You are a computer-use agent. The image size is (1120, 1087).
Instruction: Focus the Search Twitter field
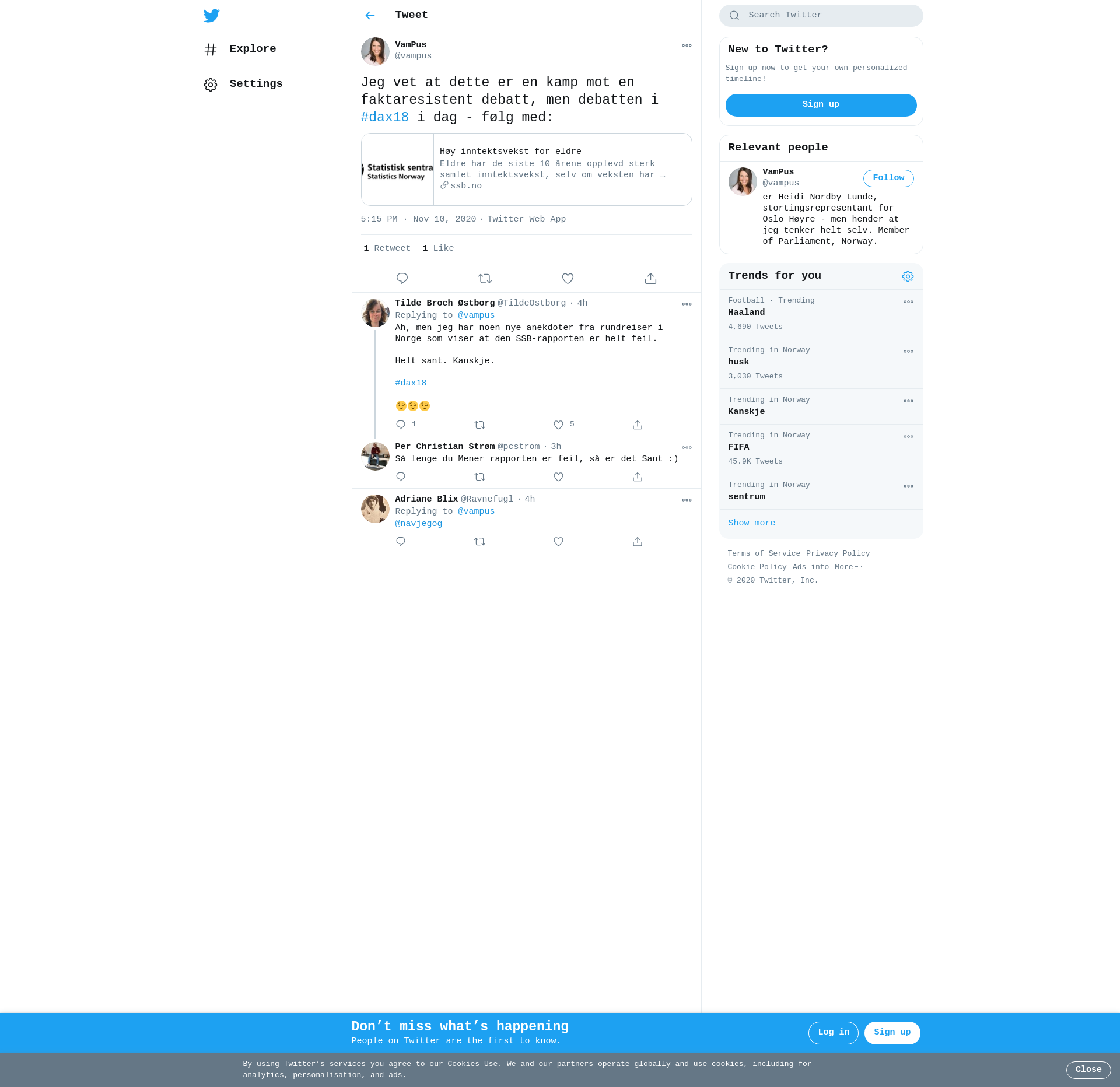tap(821, 16)
